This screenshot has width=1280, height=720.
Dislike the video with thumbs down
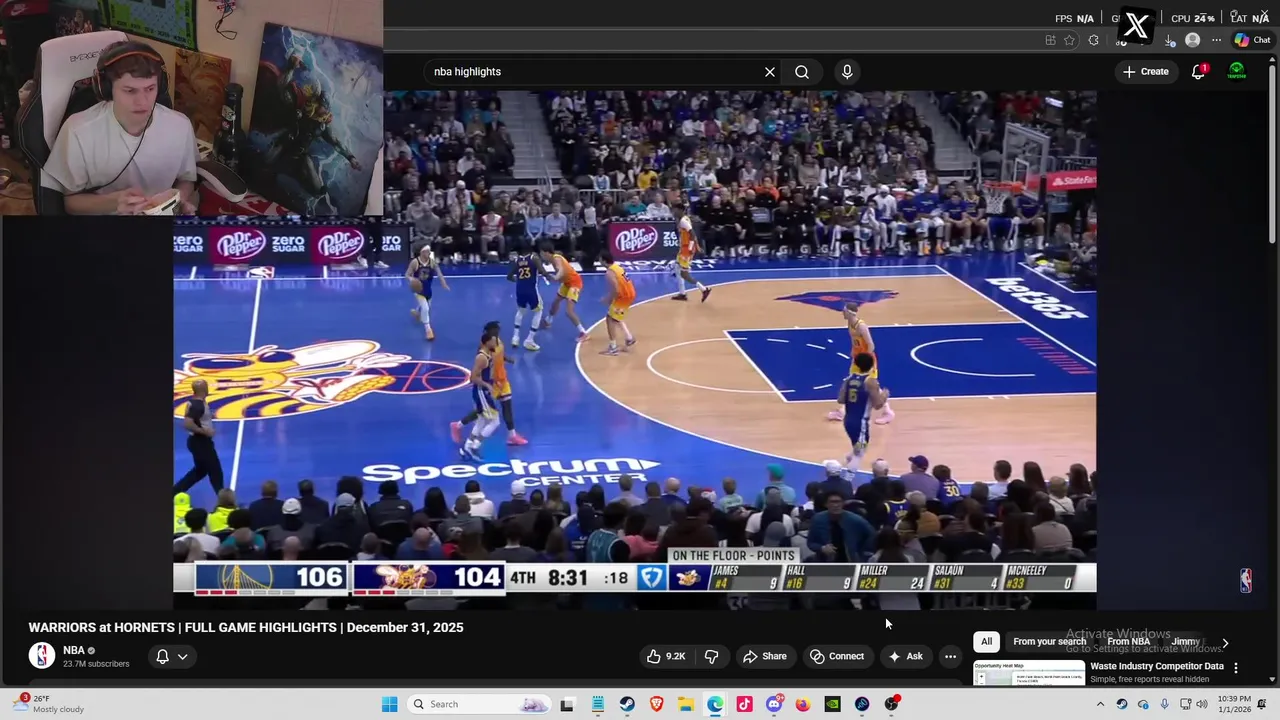(x=712, y=656)
